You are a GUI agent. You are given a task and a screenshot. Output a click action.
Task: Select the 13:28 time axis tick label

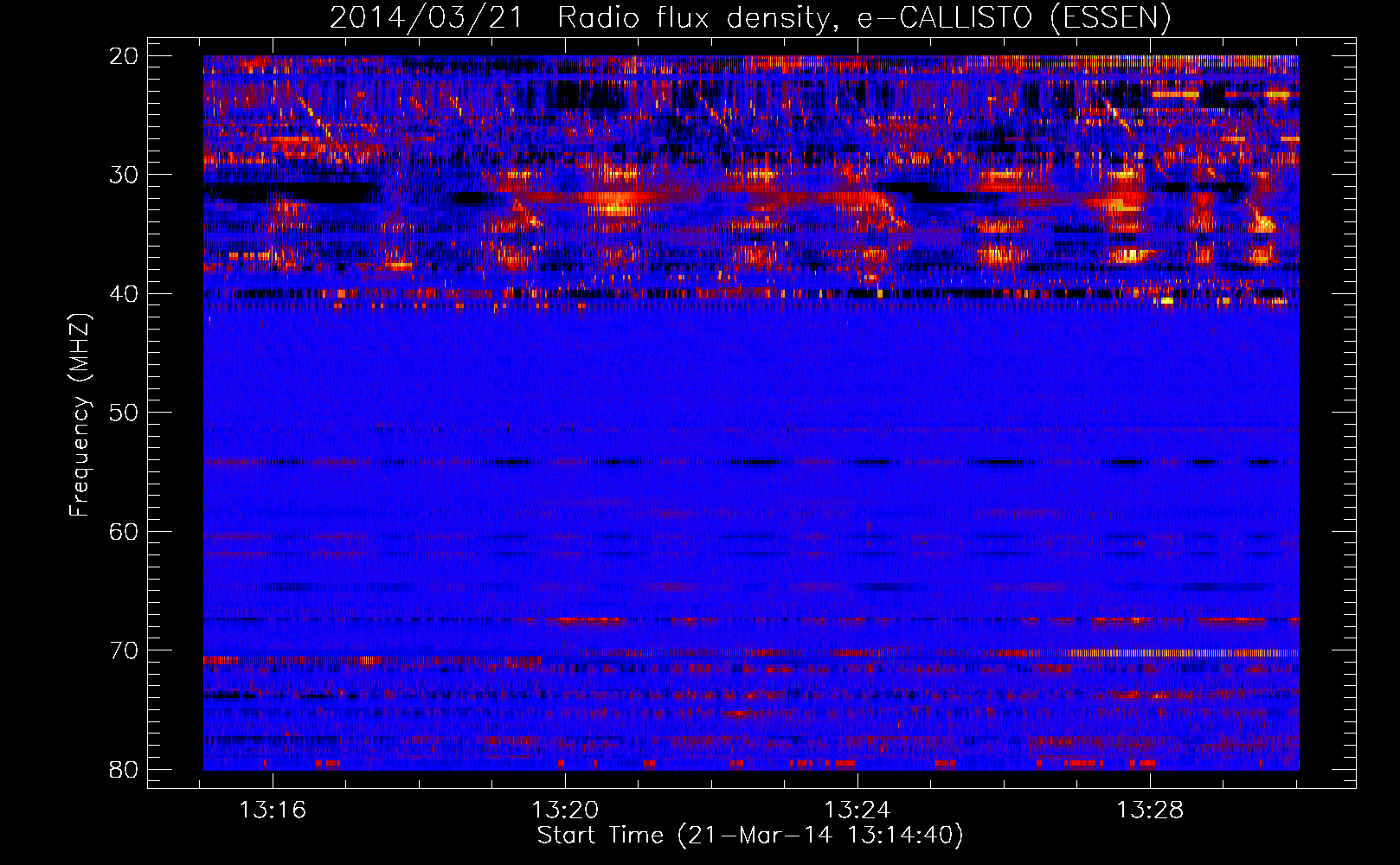[x=1150, y=811]
